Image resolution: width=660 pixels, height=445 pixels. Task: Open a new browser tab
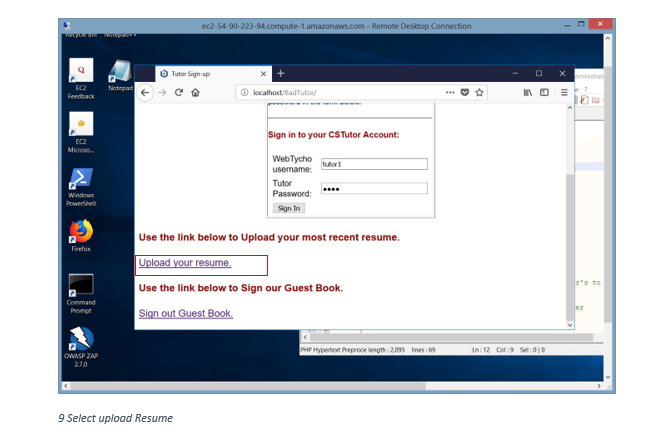pyautogui.click(x=281, y=74)
